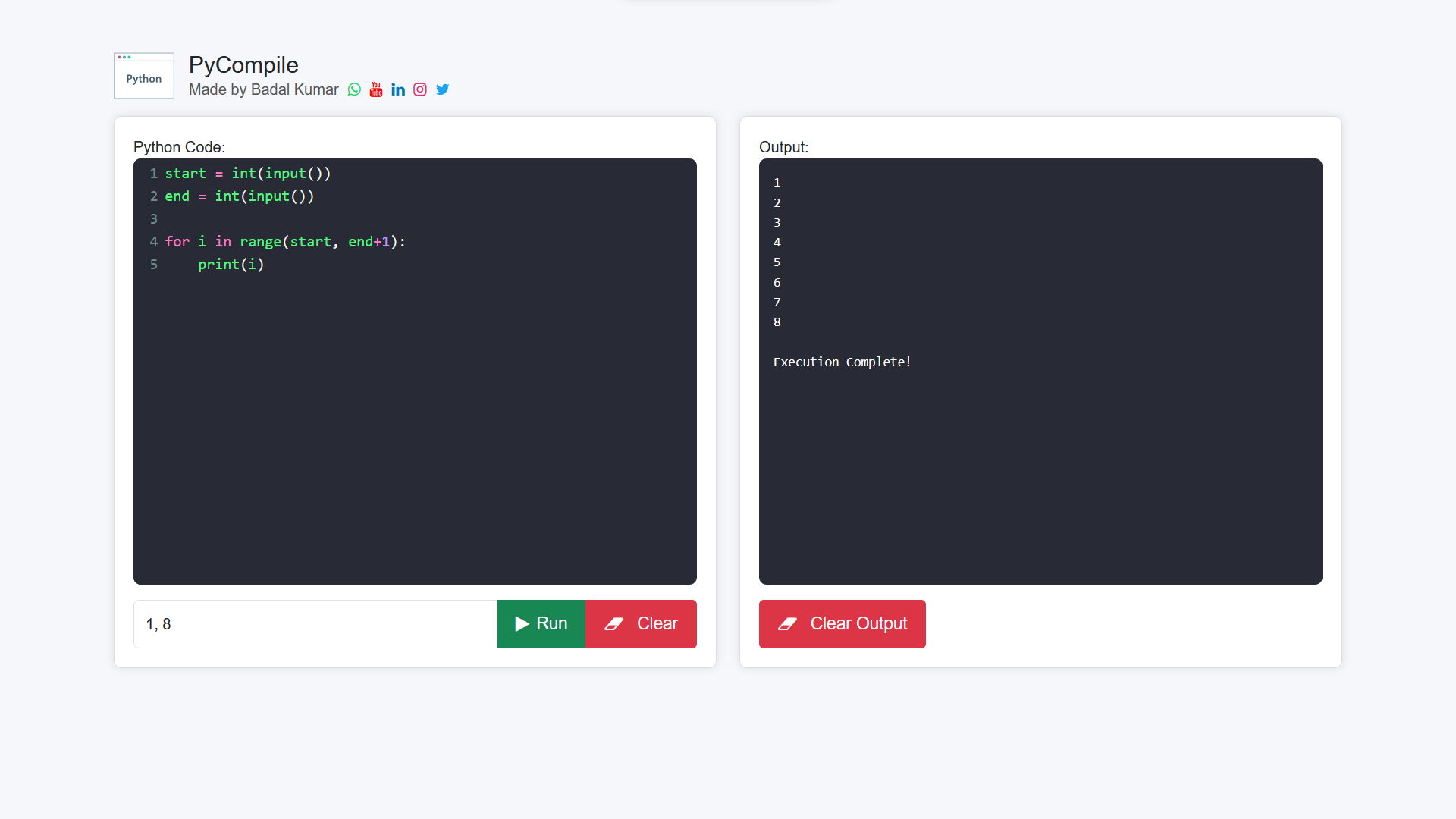Click the Made by Badal Kumar text
The width and height of the screenshot is (1456, 819).
click(263, 89)
